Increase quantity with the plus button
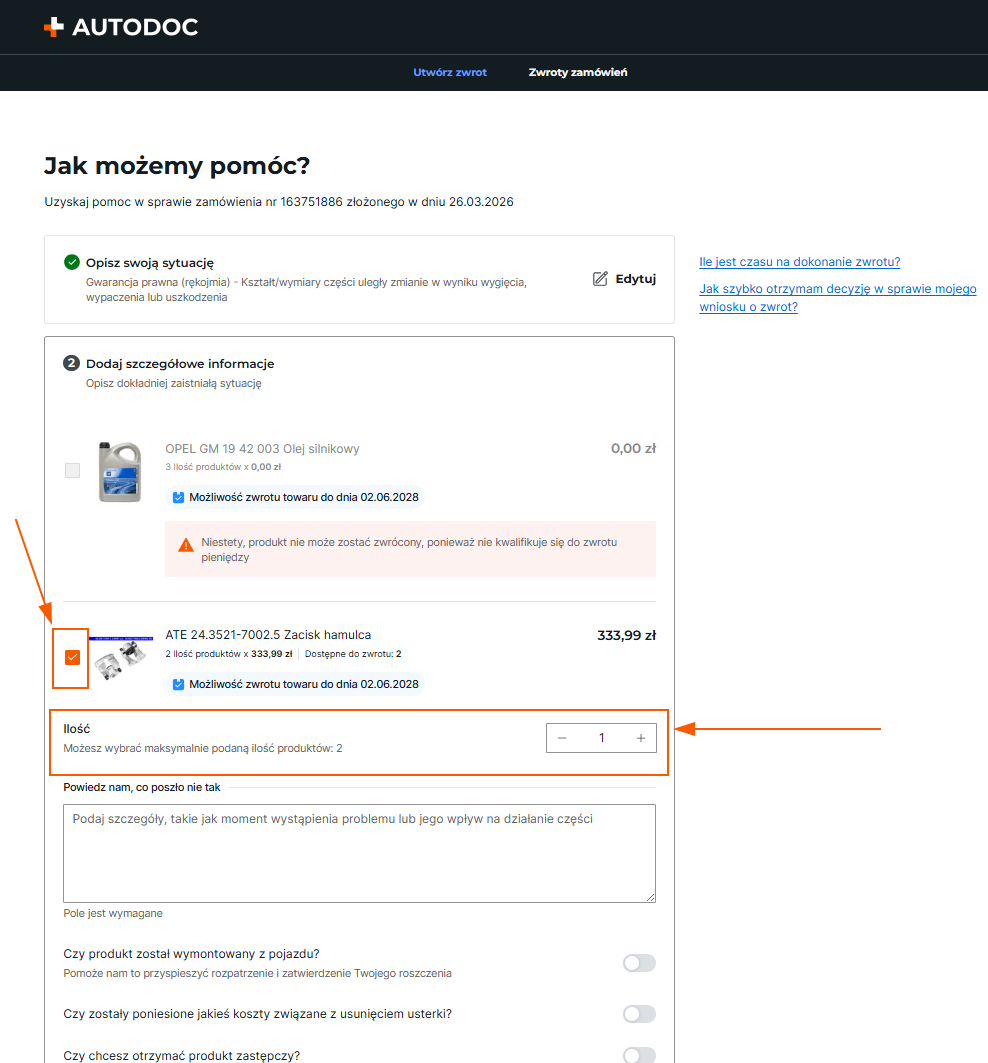 coord(641,738)
